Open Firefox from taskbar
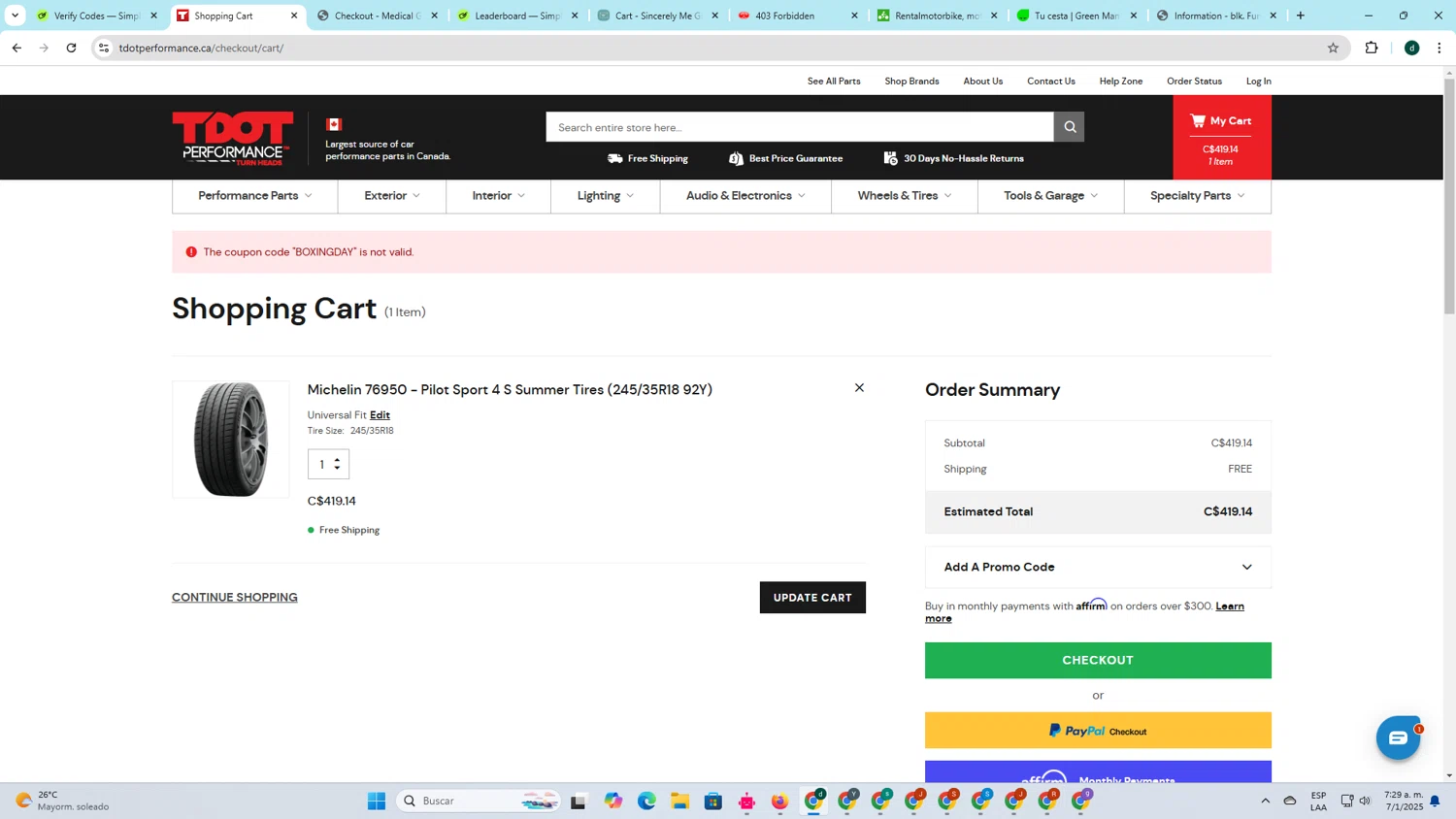The width and height of the screenshot is (1456, 819). (780, 801)
